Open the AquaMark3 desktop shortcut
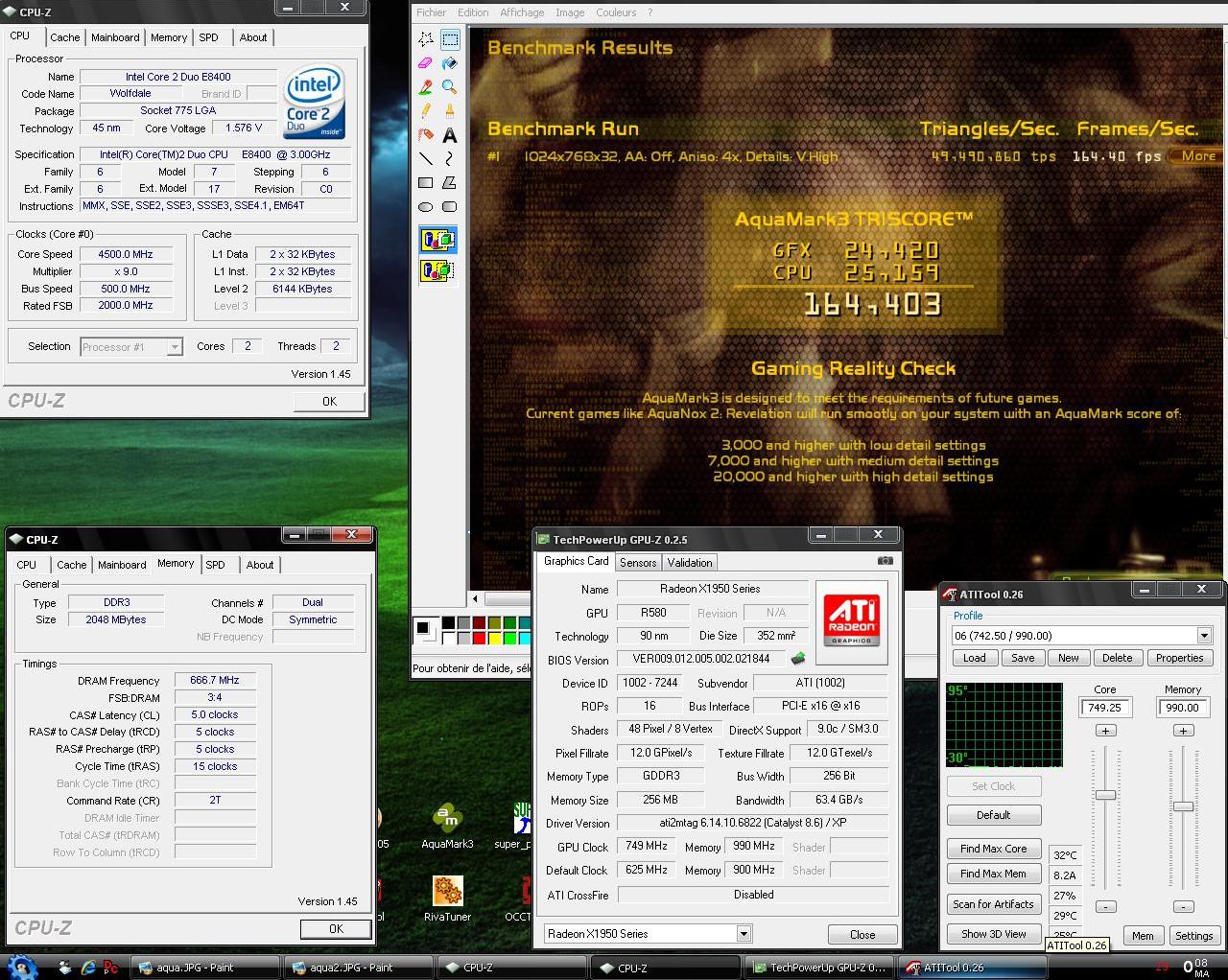The height and width of the screenshot is (980, 1228). (x=447, y=827)
